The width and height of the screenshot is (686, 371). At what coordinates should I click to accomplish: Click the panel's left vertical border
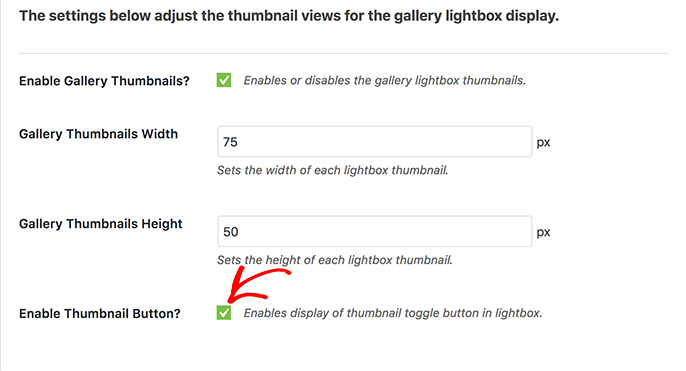[1, 186]
